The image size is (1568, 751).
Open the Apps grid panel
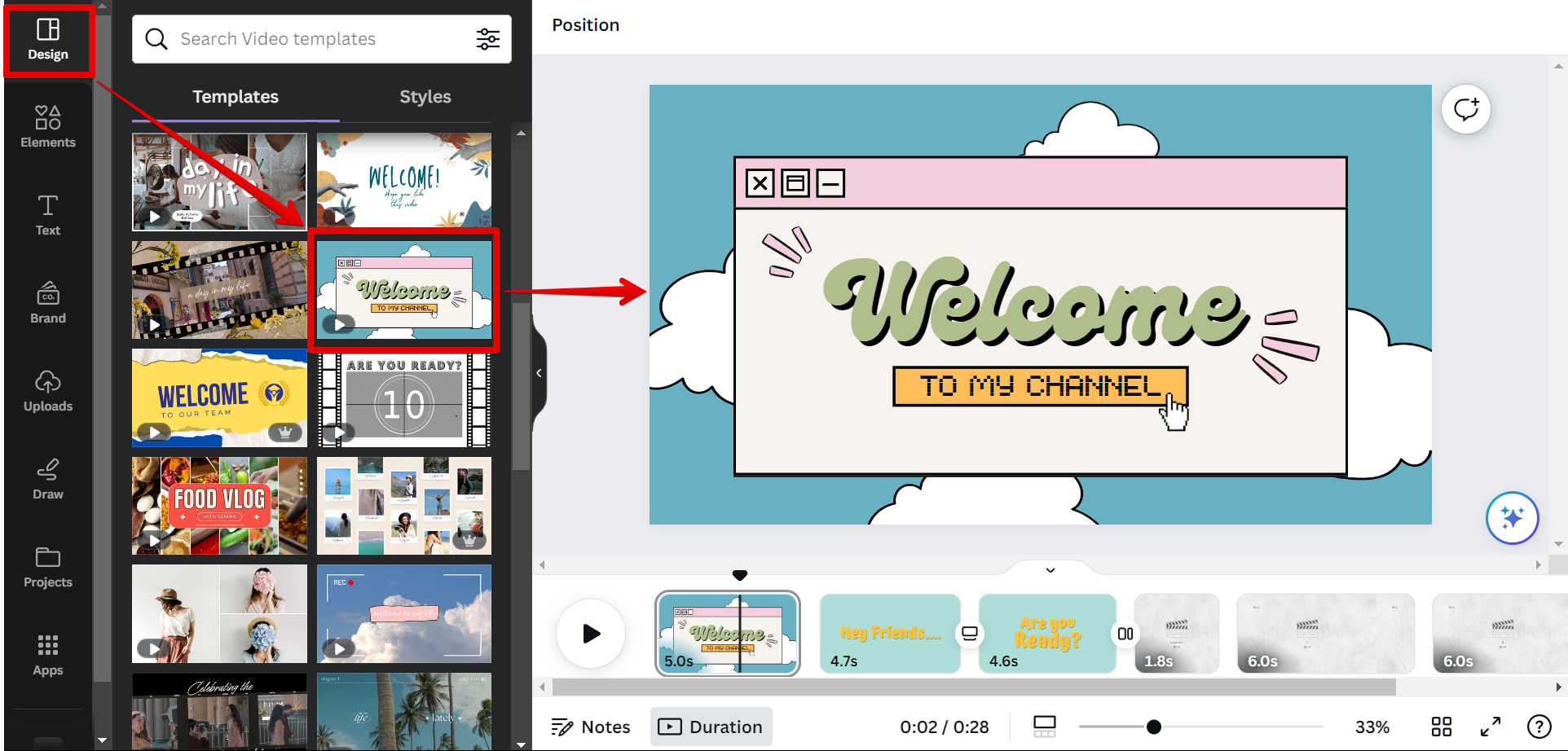click(48, 655)
